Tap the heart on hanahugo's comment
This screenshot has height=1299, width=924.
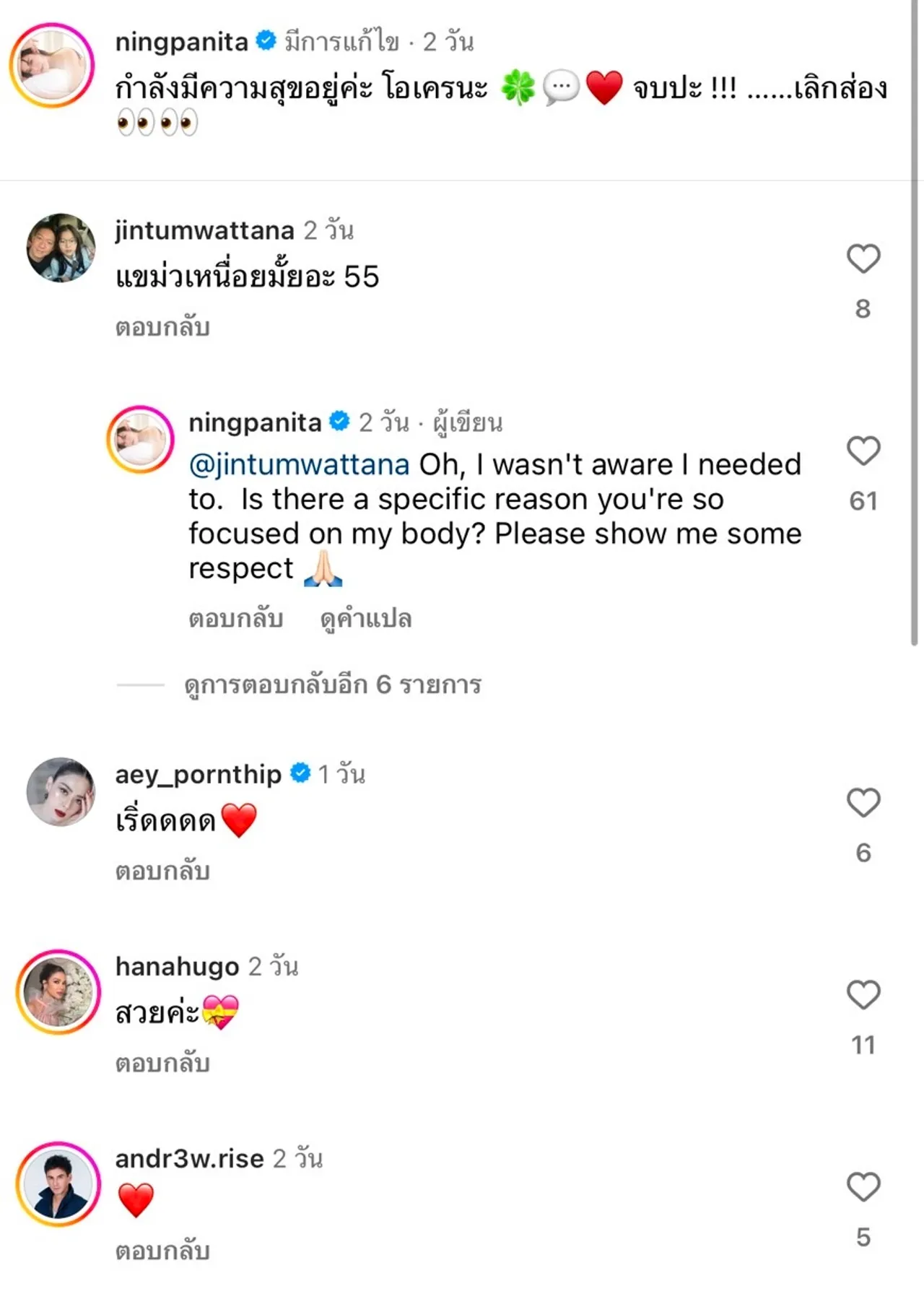point(863,995)
